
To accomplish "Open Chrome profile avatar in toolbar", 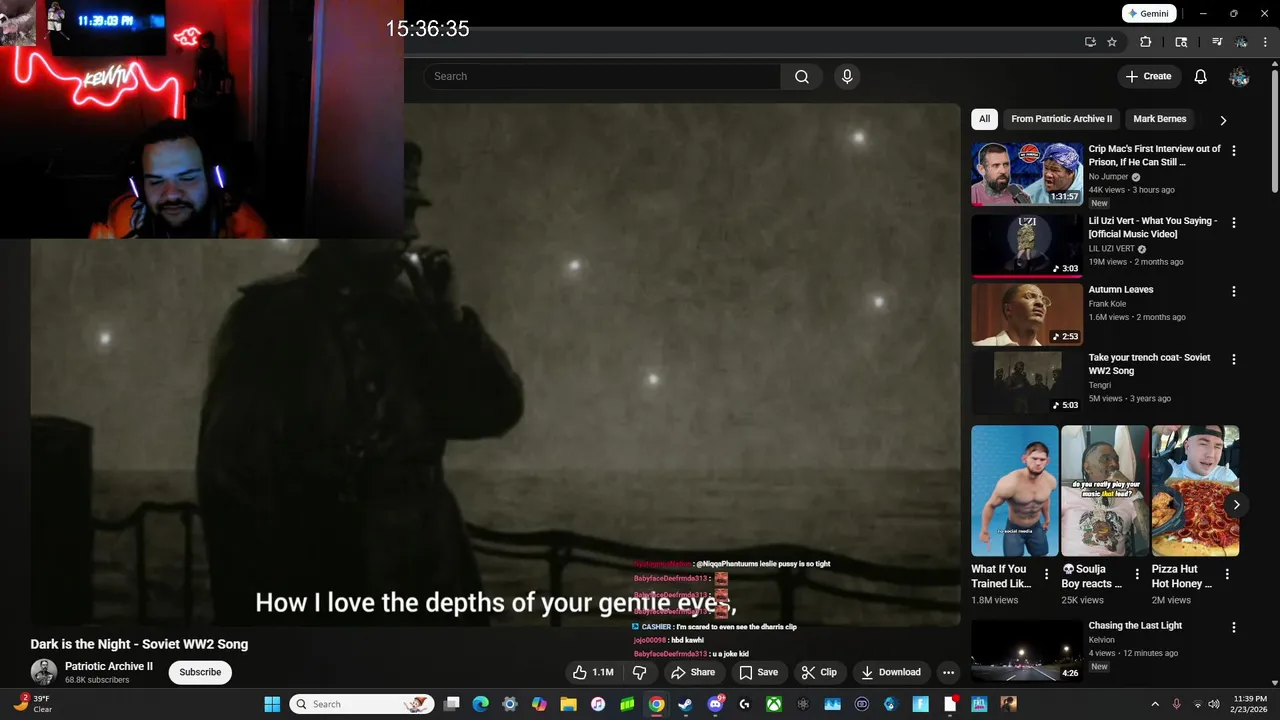I will (1241, 42).
